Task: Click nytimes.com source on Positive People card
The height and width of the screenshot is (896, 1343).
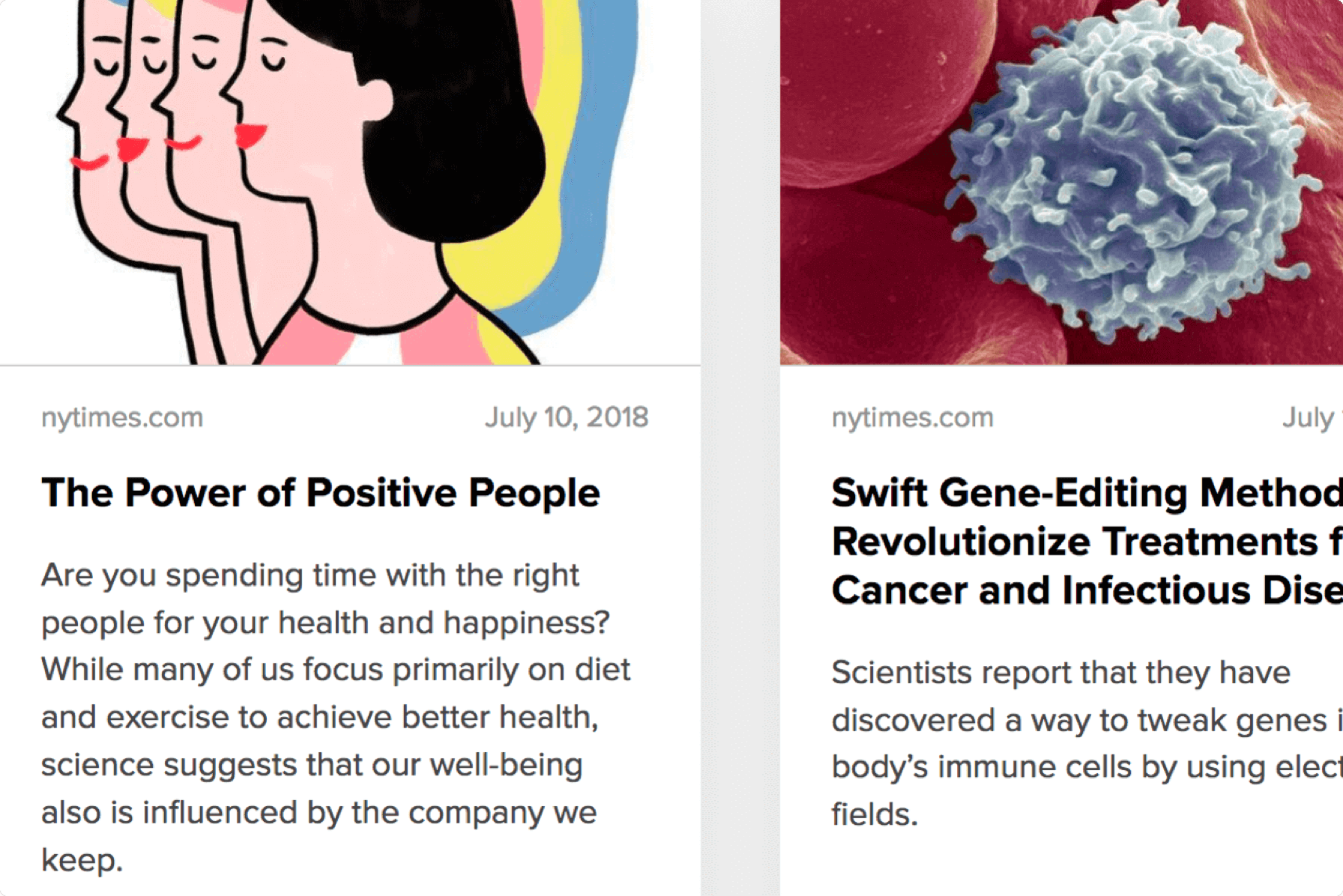Action: [x=122, y=417]
